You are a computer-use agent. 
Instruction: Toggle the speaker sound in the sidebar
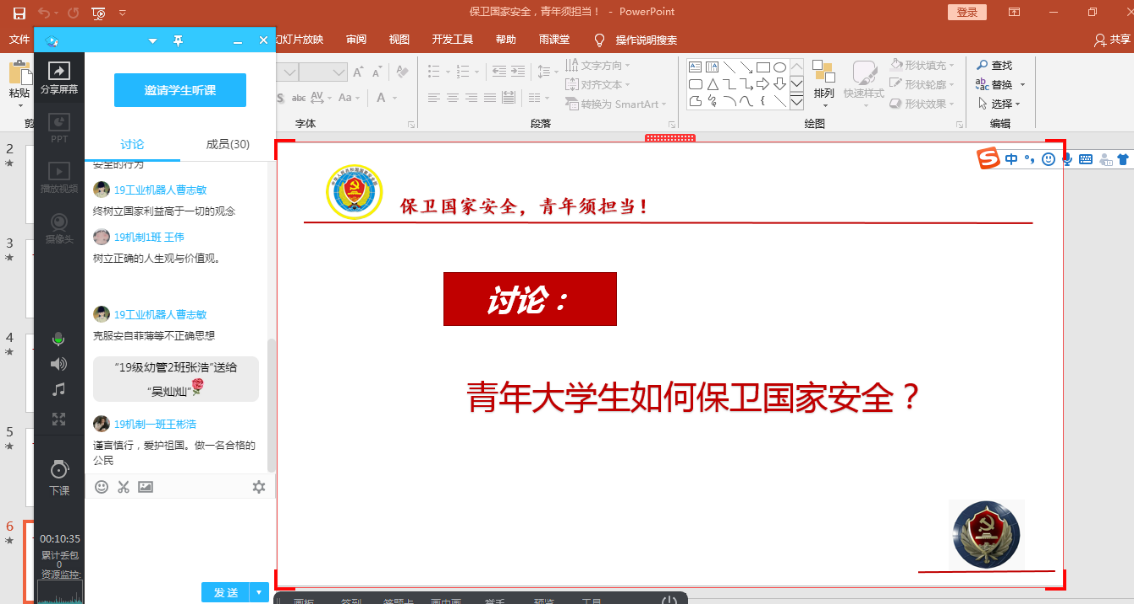coord(59,364)
